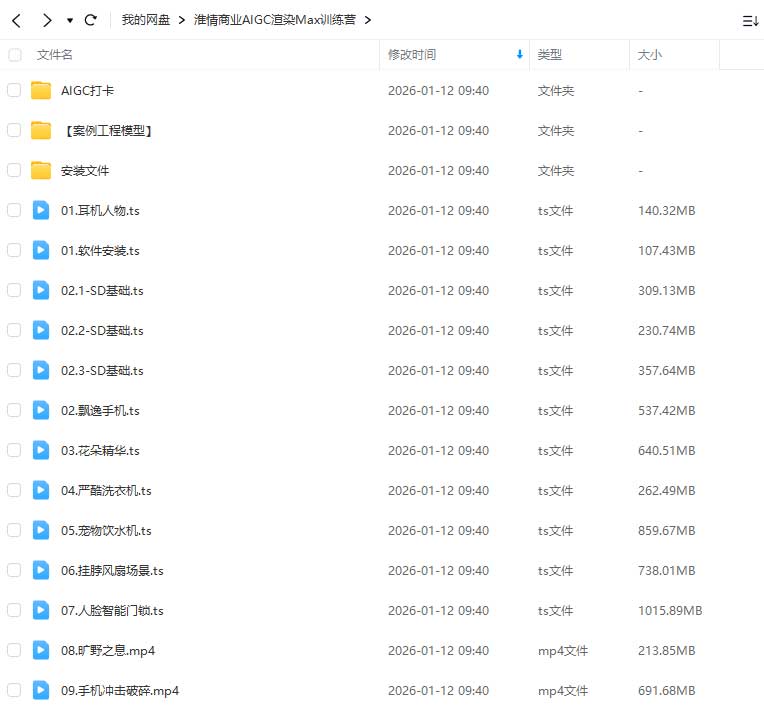Screen dimensions: 764x710
Task: Click the video icon of 03.花朵精华.ts
Action: (41, 450)
